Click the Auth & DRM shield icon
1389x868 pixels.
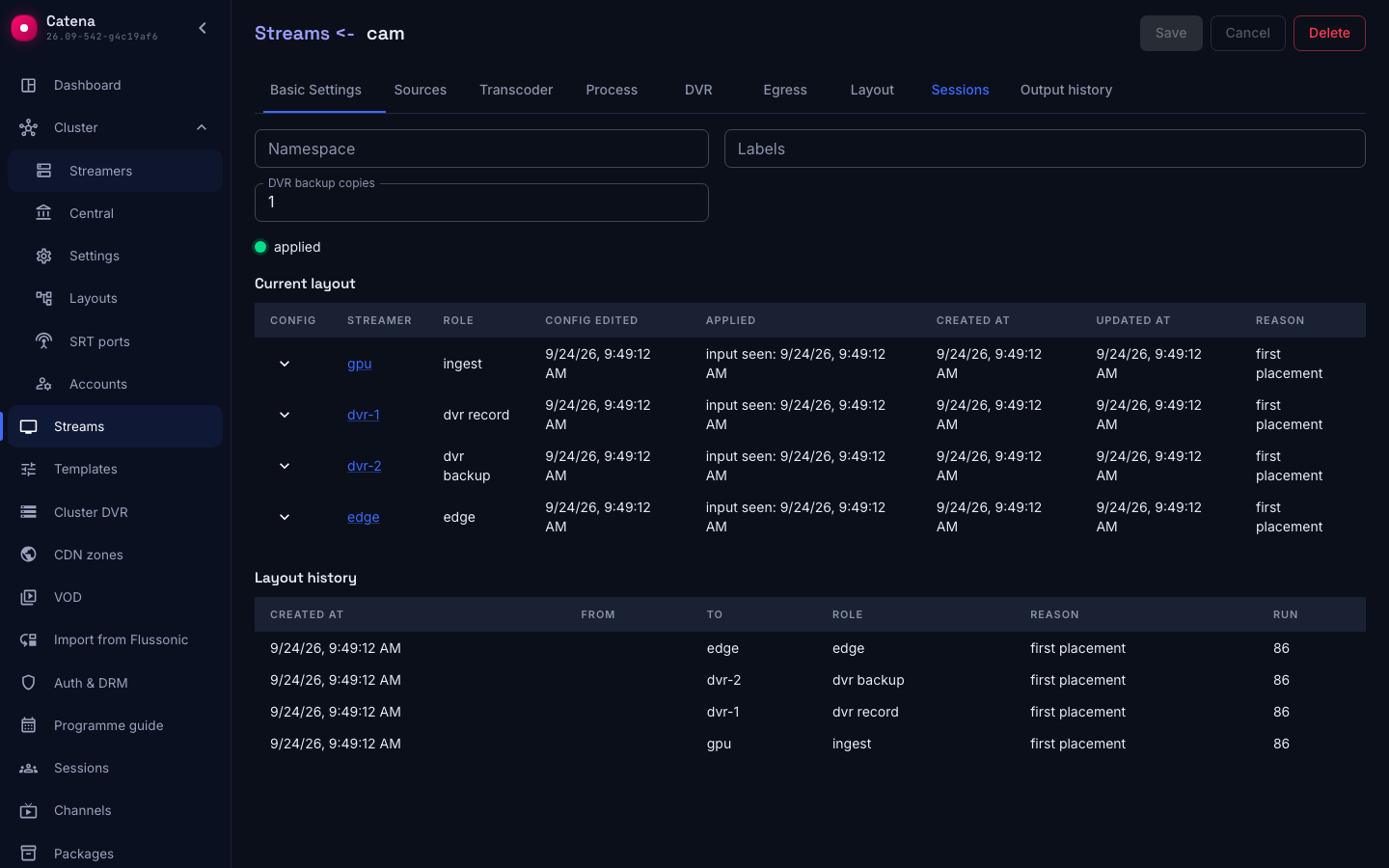pos(29,683)
